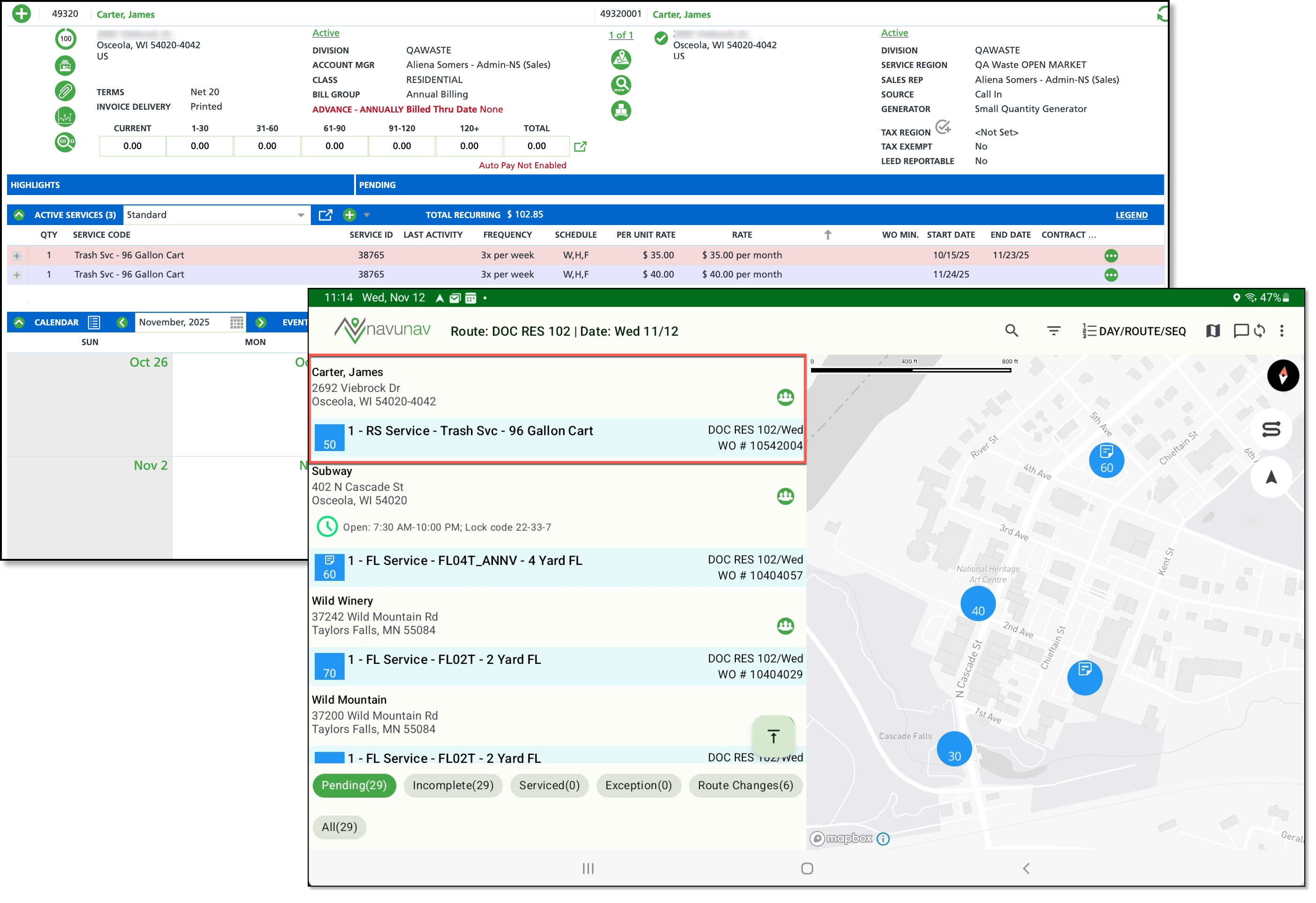Collapse the Active Services section
Viewport: 1316px width, 903px height.
tap(19, 215)
